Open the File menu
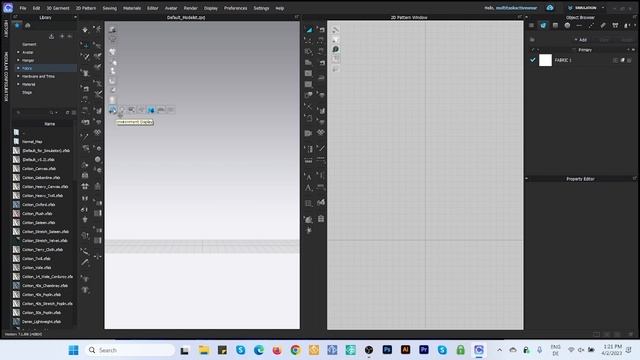Viewport: 640px width, 360px height. click(23, 8)
